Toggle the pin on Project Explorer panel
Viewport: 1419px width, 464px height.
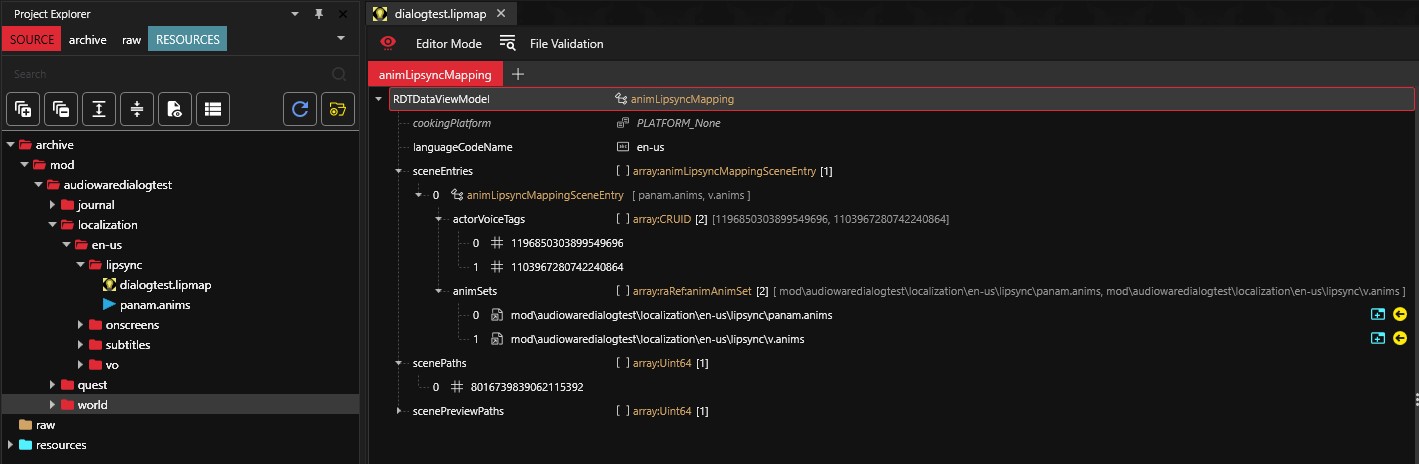coord(319,14)
